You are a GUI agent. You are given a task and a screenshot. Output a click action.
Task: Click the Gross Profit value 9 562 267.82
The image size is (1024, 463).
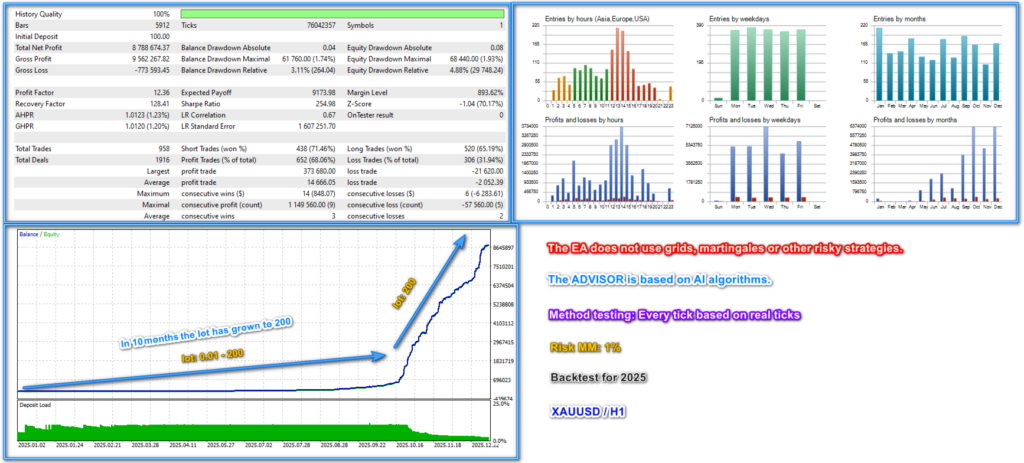[x=150, y=59]
